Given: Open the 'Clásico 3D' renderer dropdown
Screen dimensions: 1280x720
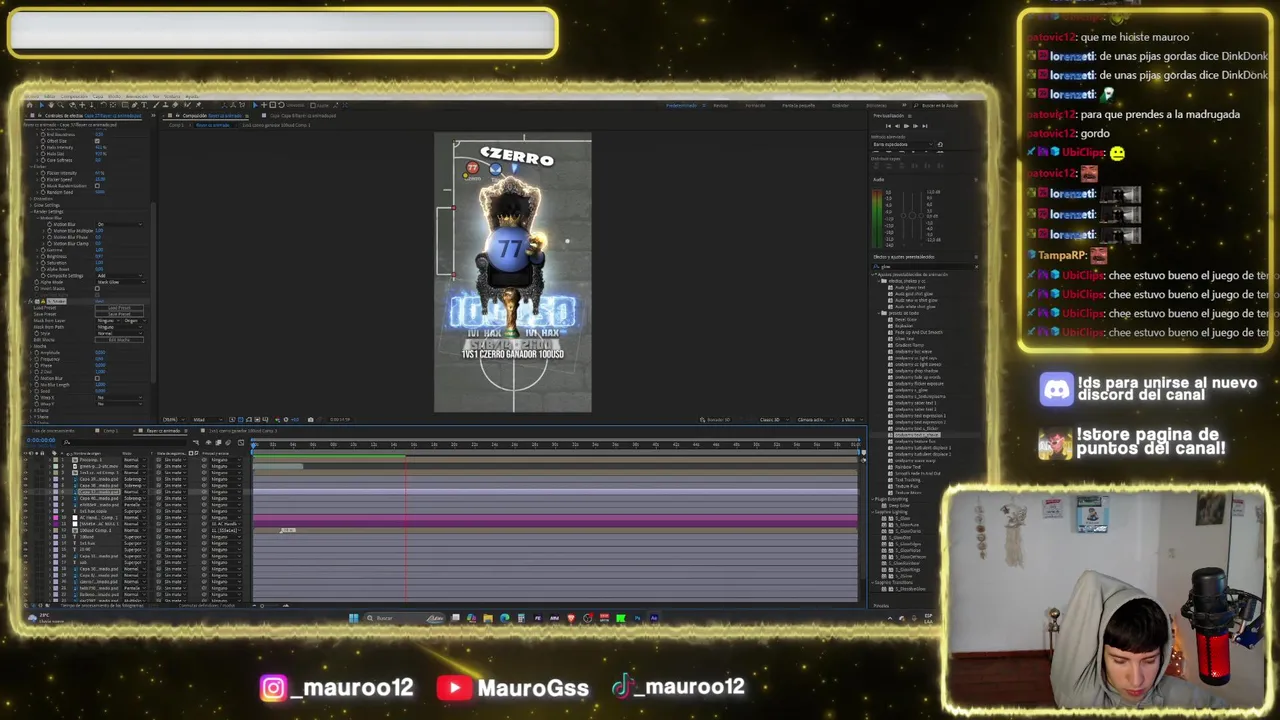Looking at the screenshot, I should tap(774, 420).
